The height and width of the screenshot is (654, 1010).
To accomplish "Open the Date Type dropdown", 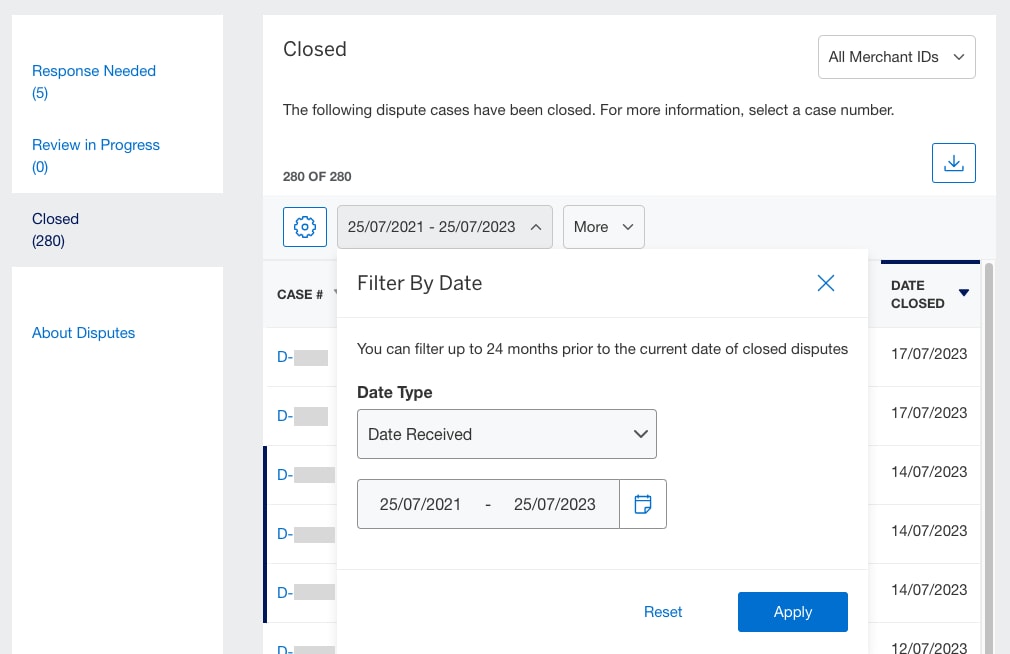I will (507, 434).
